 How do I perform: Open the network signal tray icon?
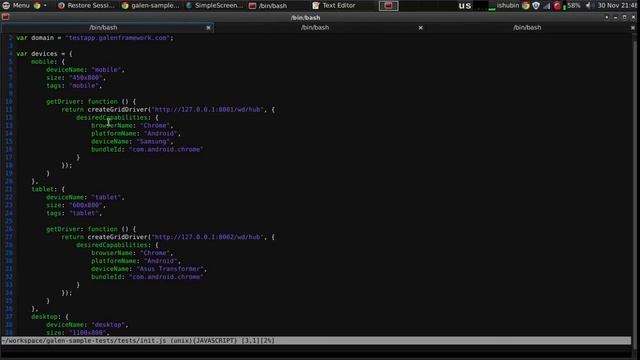[547, 6]
